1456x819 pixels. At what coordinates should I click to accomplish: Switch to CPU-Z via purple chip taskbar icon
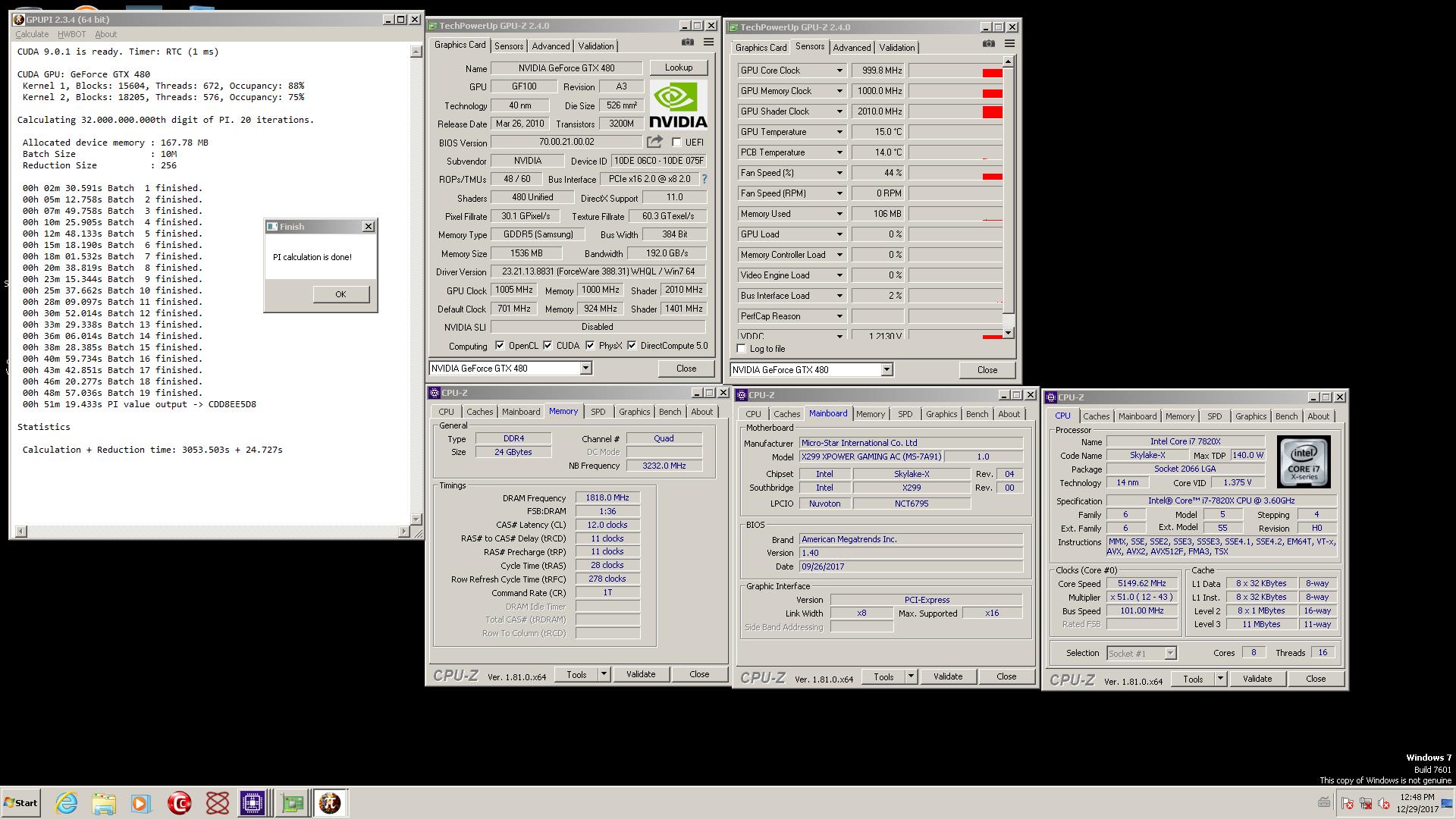coord(253,803)
